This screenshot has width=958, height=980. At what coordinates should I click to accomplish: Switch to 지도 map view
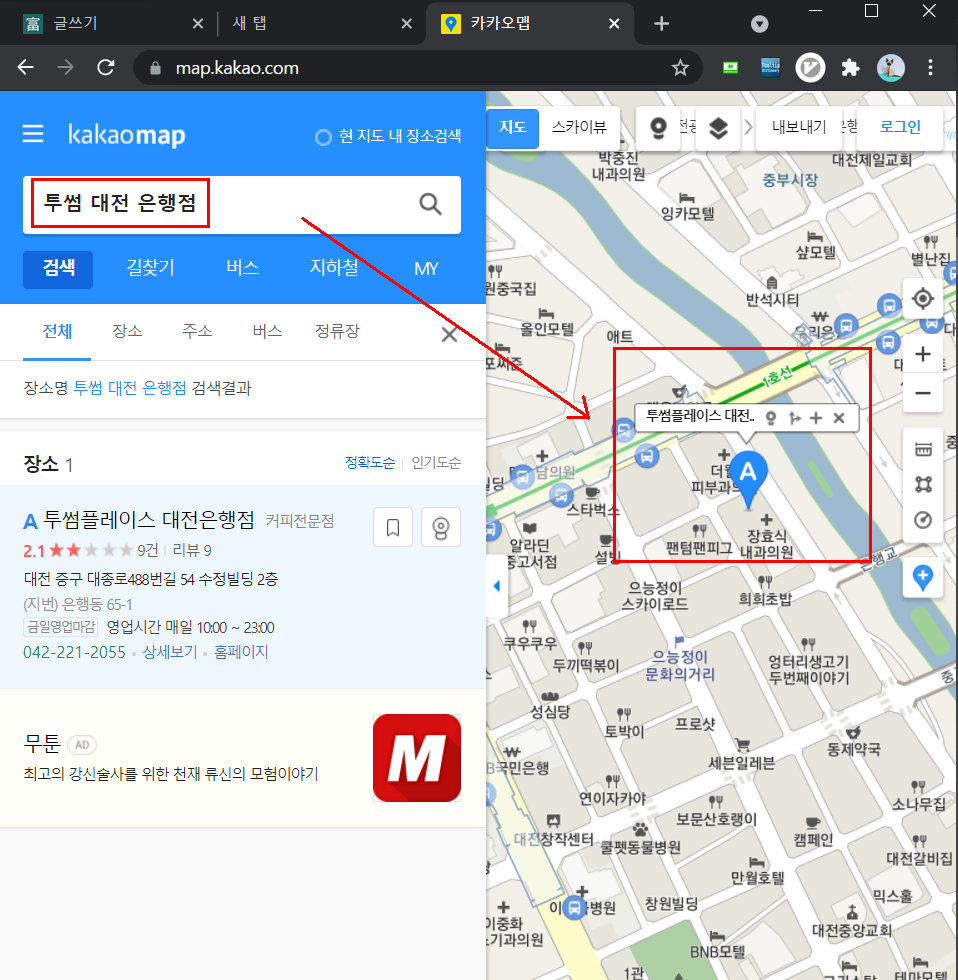pos(512,128)
